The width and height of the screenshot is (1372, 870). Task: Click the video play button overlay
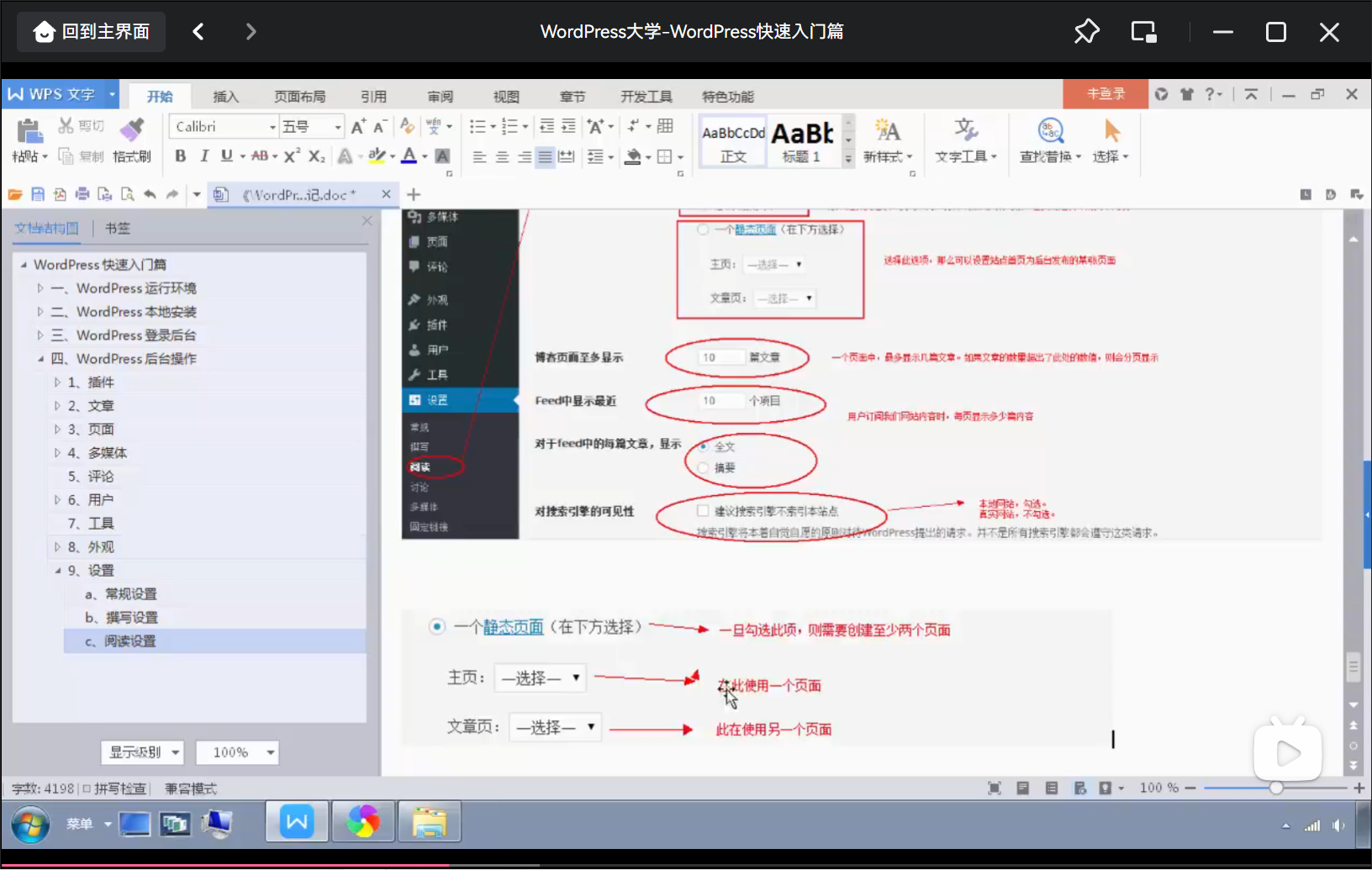(1288, 752)
